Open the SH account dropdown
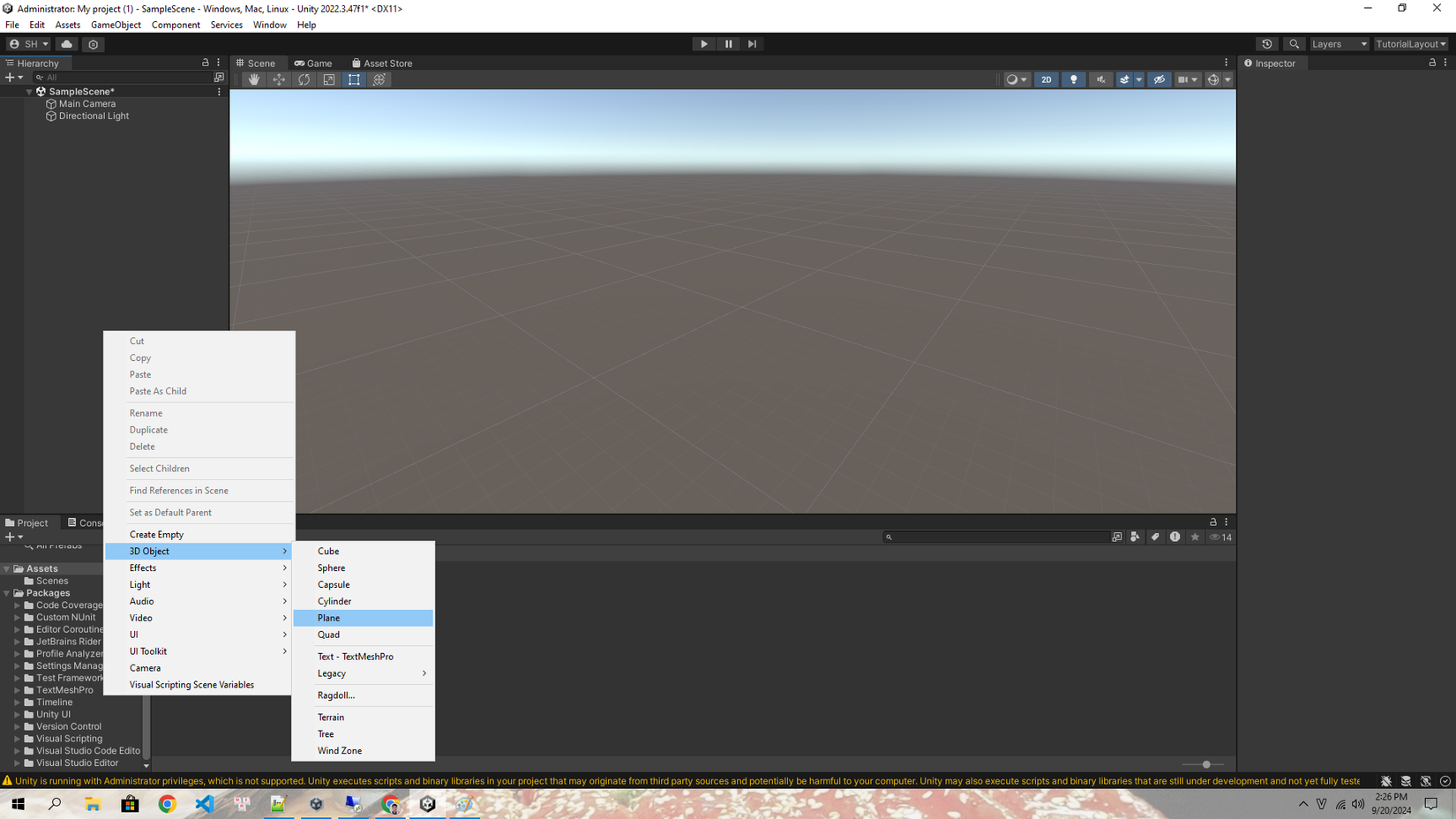The image size is (1456, 819). 29,44
